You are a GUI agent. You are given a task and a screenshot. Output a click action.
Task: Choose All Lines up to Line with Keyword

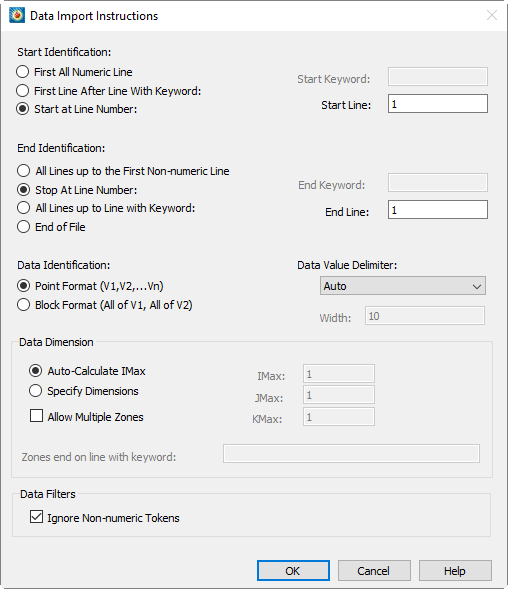point(23,208)
